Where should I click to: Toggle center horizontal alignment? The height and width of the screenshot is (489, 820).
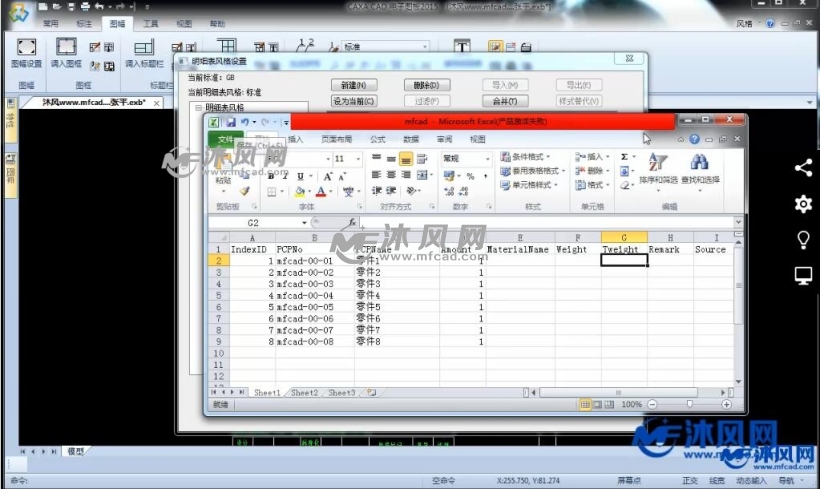(x=391, y=175)
